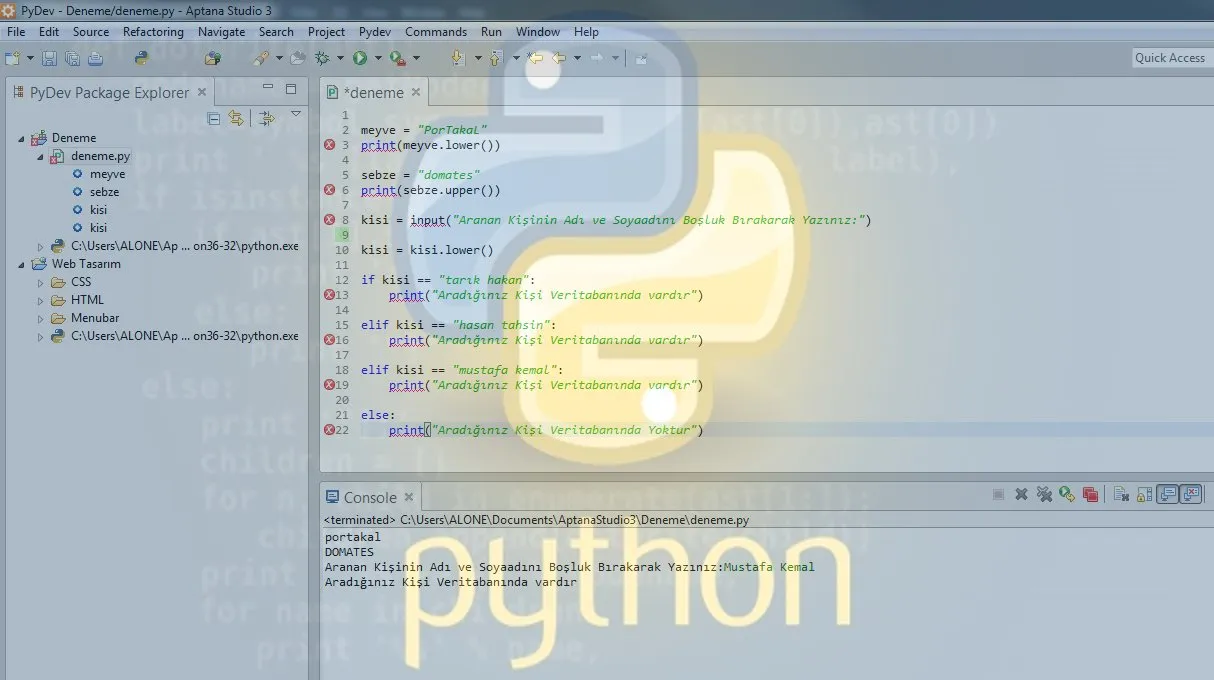The height and width of the screenshot is (680, 1214).
Task: Select the HTML folder
Action: point(87,300)
